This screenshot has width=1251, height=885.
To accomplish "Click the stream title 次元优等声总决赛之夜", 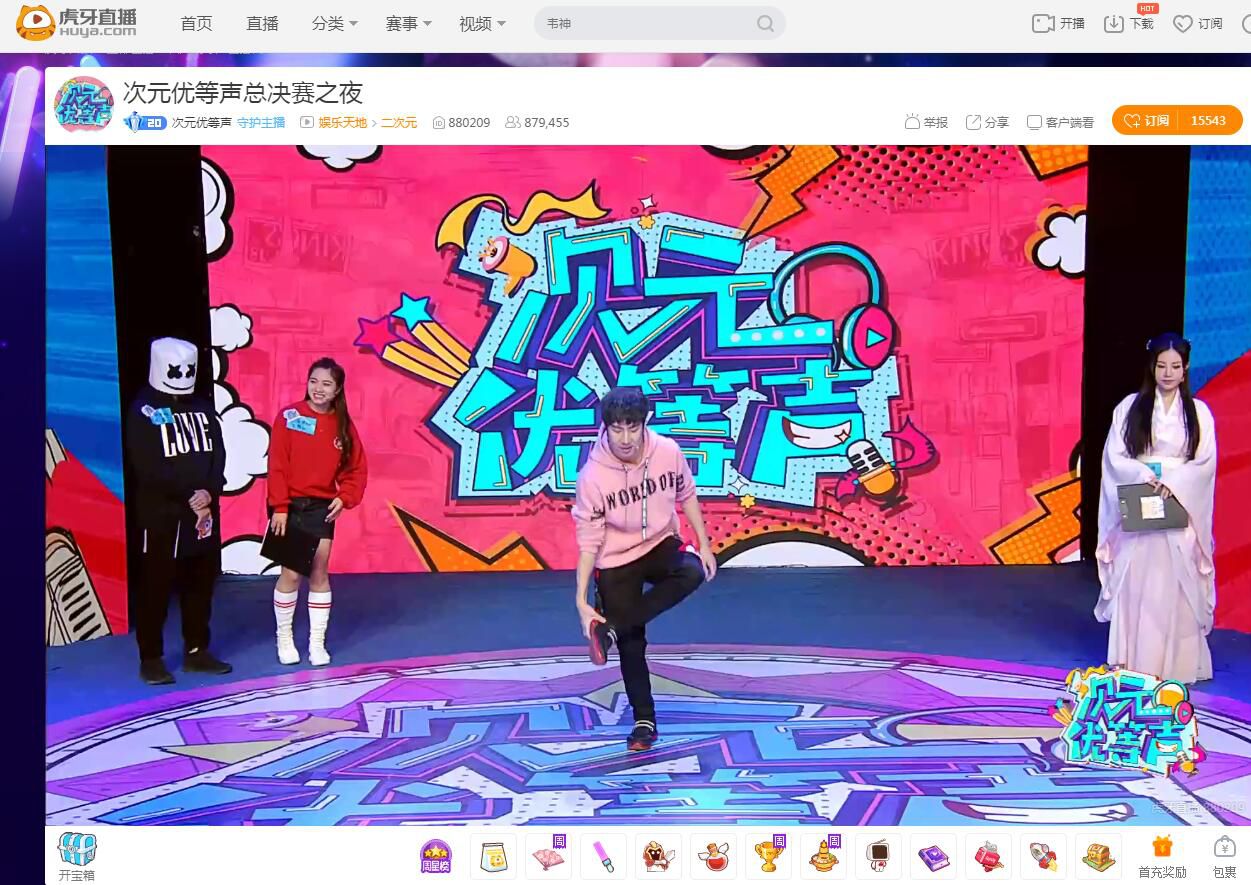I will pyautogui.click(x=243, y=93).
